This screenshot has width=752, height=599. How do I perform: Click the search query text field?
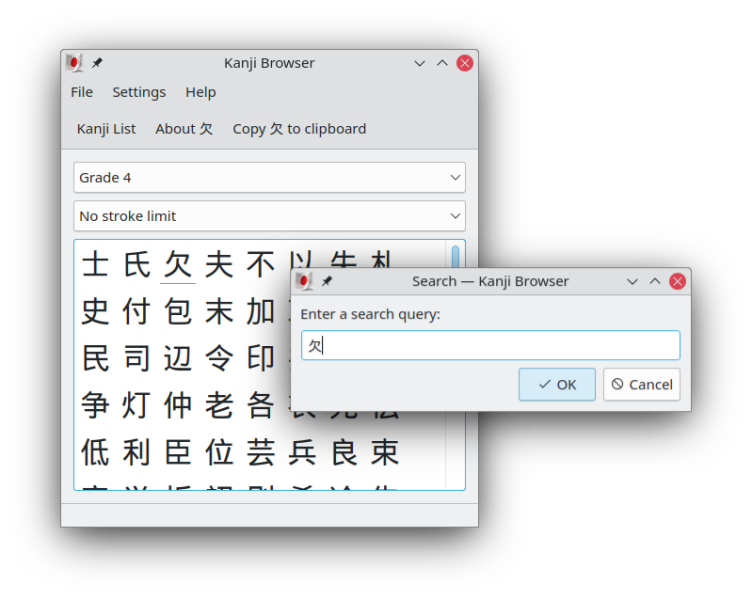pyautogui.click(x=490, y=346)
